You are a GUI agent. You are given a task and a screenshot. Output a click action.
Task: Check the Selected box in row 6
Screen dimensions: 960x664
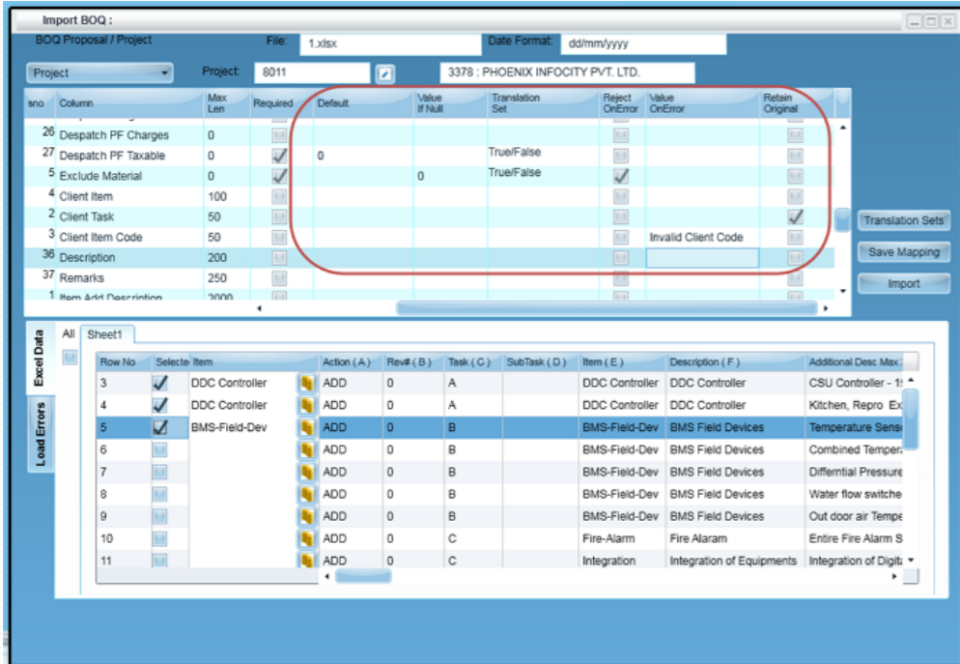pyautogui.click(x=160, y=450)
